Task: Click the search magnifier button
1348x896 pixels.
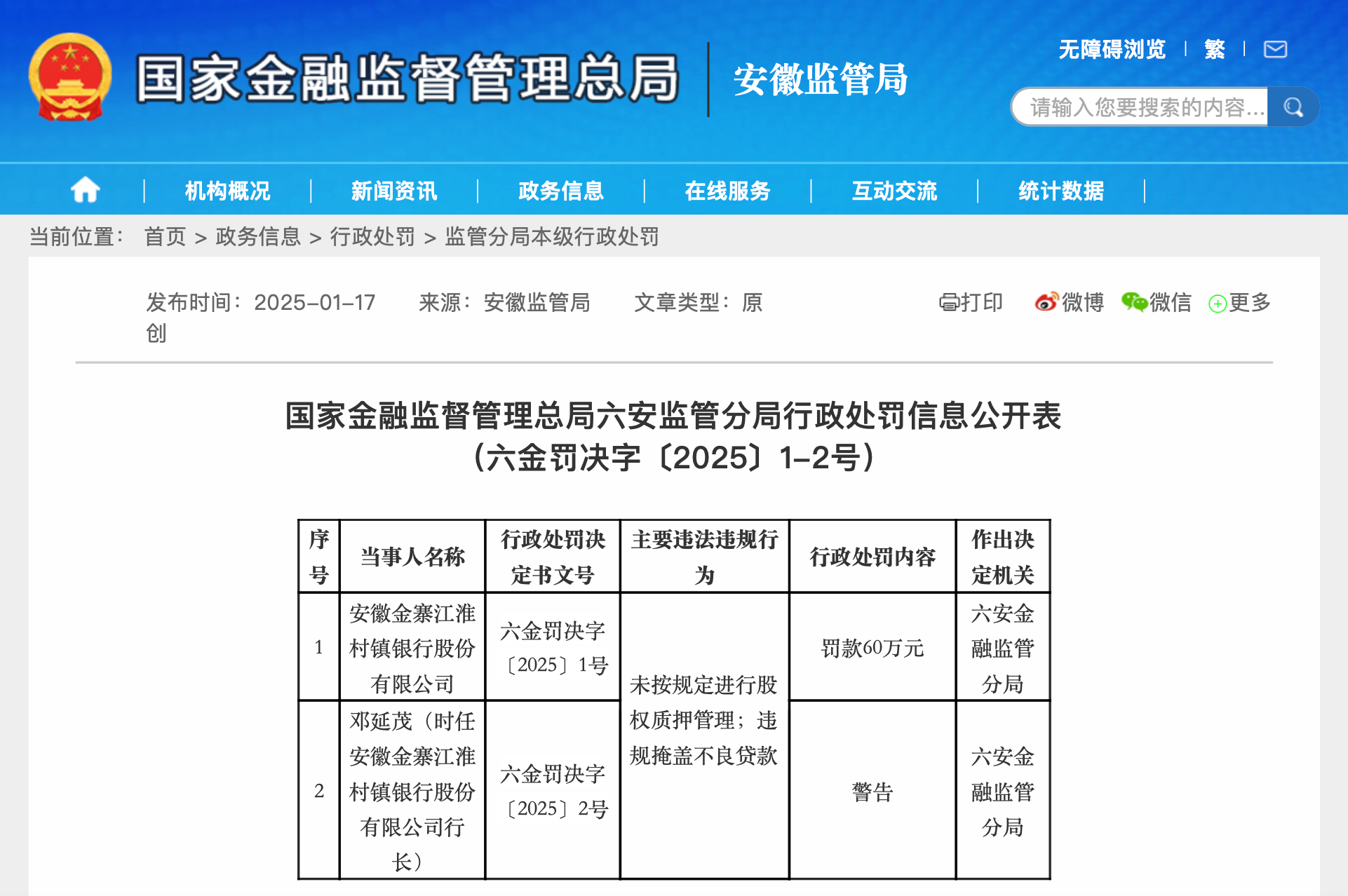Action: click(1293, 107)
